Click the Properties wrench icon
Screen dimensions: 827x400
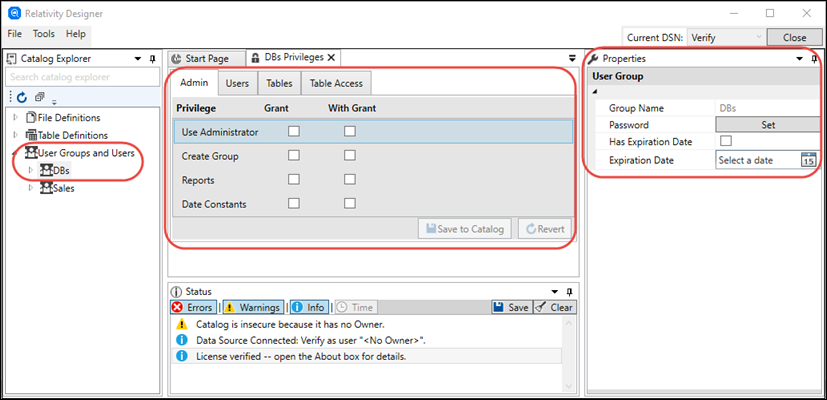[x=593, y=59]
